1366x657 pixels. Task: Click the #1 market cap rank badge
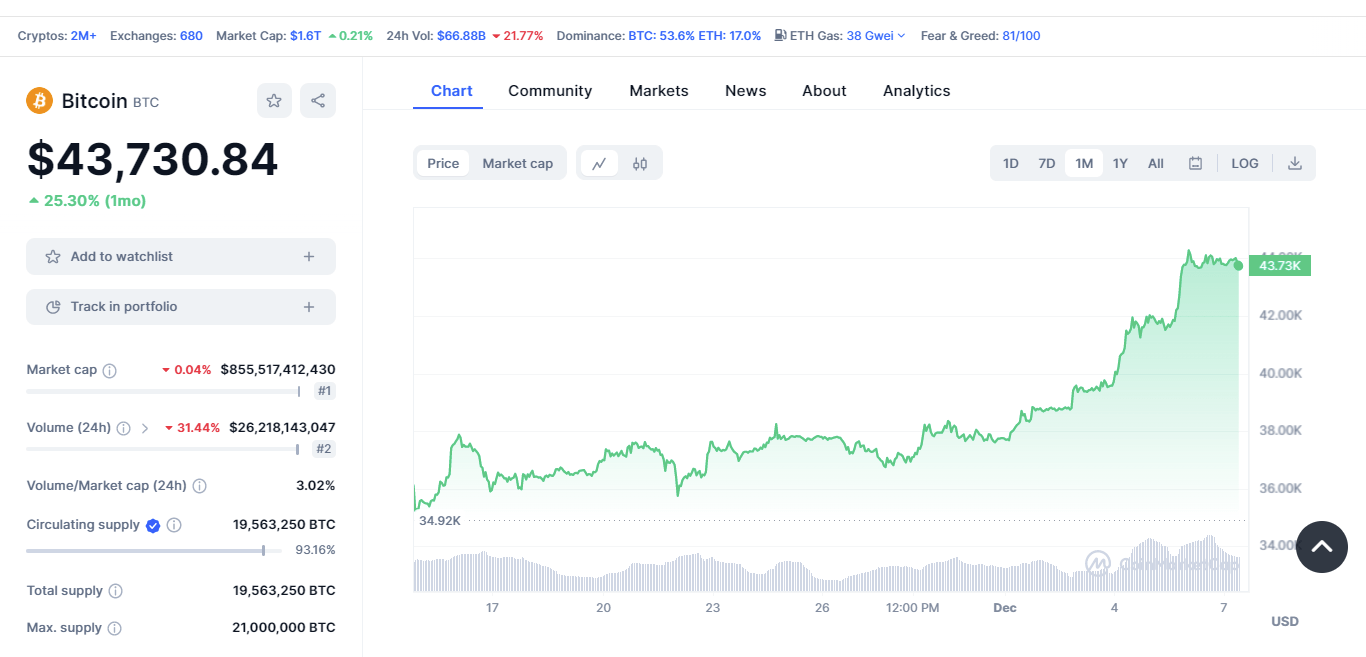[324, 391]
